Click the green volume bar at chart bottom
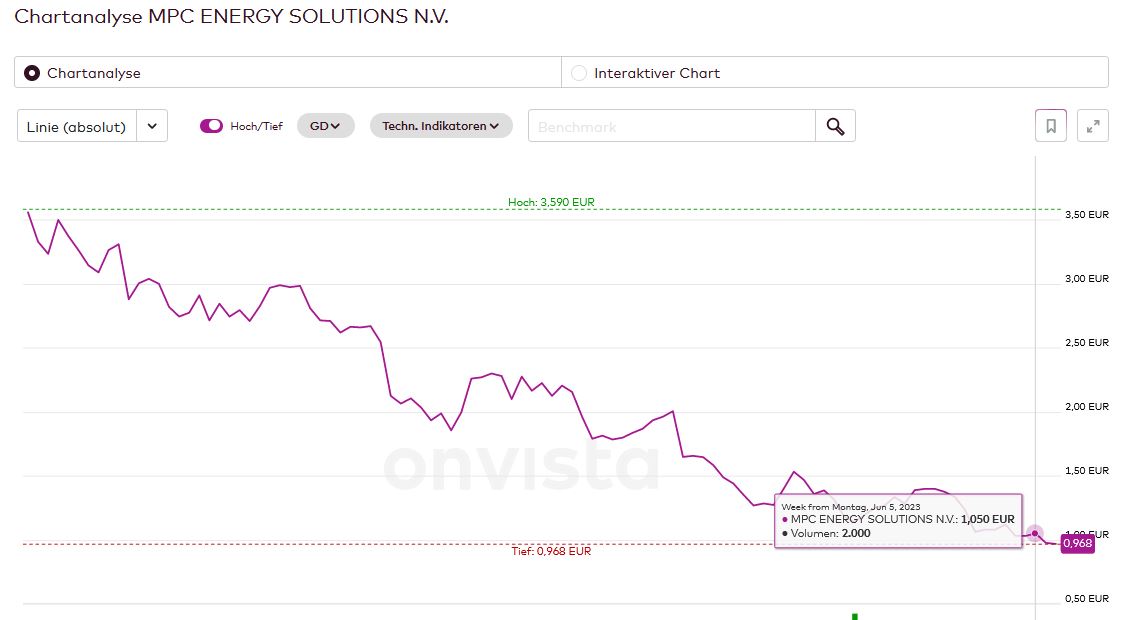1121x620 pixels. coord(855,615)
